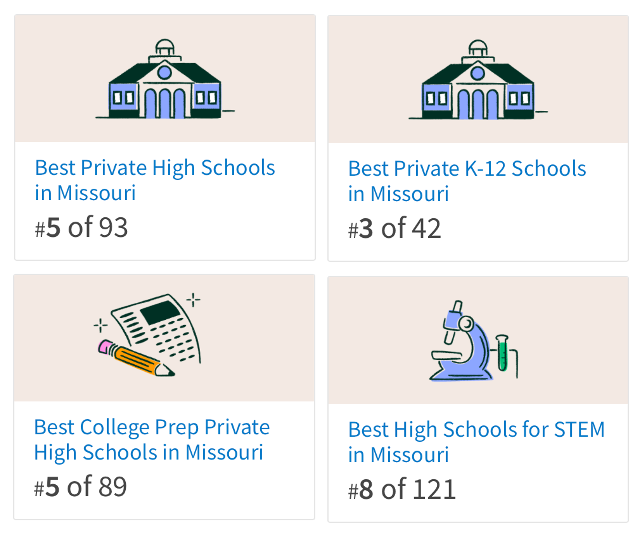Select the #5 of 89 ranking text
The height and width of the screenshot is (540, 644).
(x=81, y=487)
